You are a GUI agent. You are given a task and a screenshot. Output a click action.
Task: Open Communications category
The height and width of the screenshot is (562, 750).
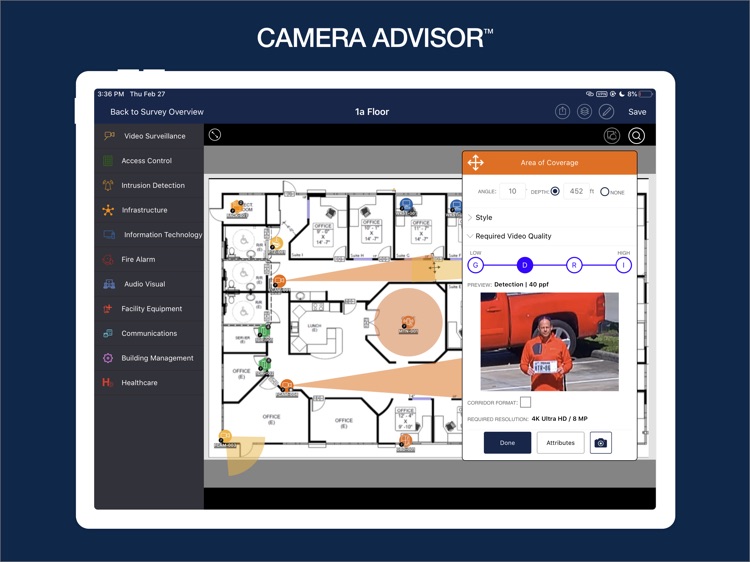149,333
